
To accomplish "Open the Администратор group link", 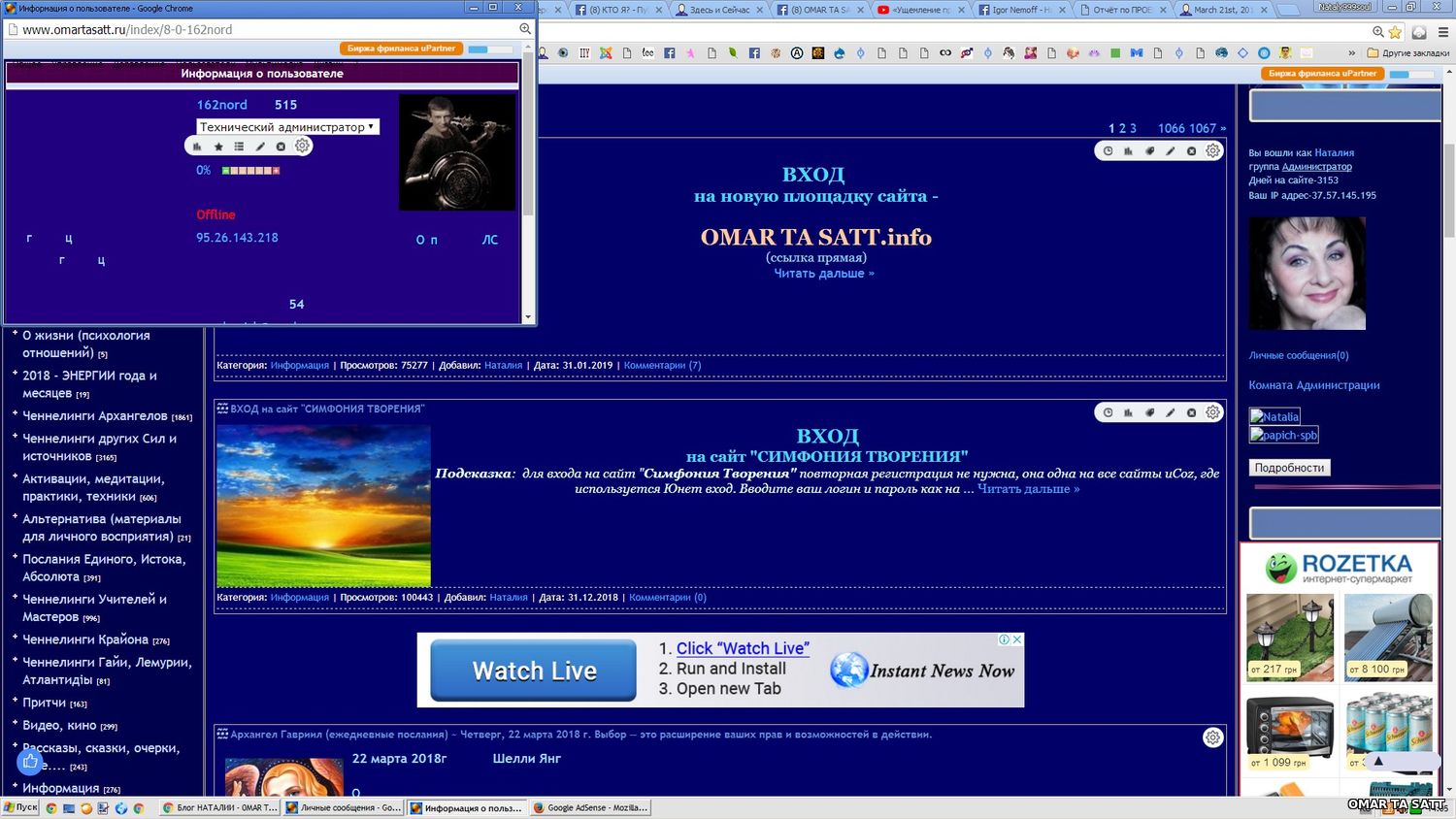I will click(x=1317, y=167).
